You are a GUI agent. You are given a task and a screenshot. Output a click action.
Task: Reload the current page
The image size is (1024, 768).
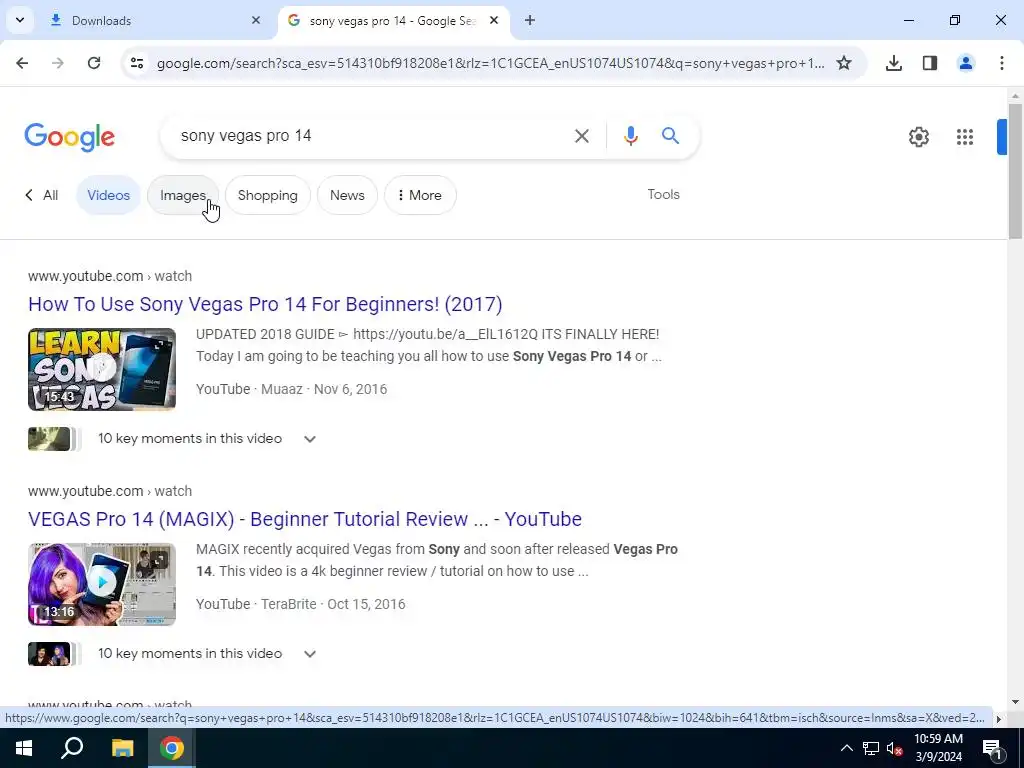point(94,63)
